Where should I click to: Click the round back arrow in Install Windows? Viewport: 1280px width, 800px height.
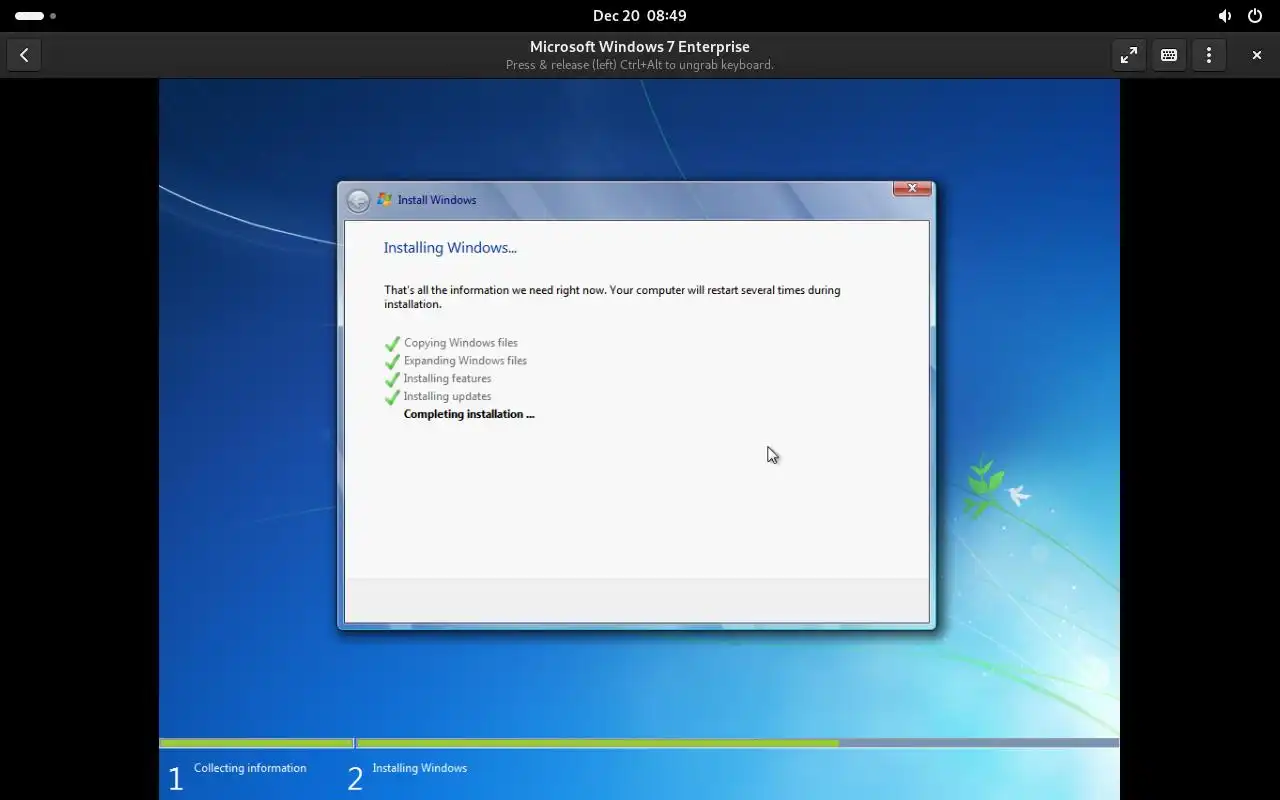click(x=358, y=201)
